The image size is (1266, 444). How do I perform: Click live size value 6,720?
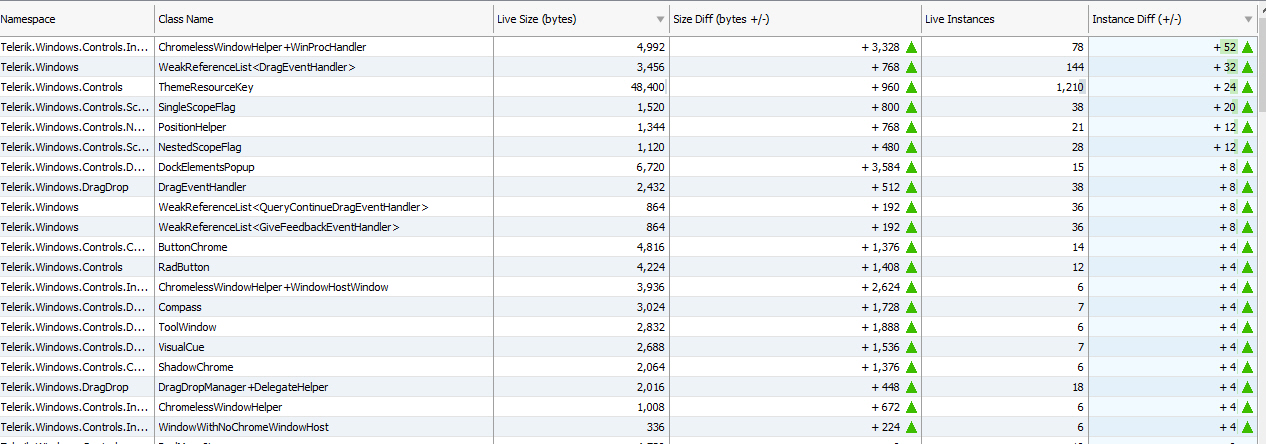click(x=651, y=167)
